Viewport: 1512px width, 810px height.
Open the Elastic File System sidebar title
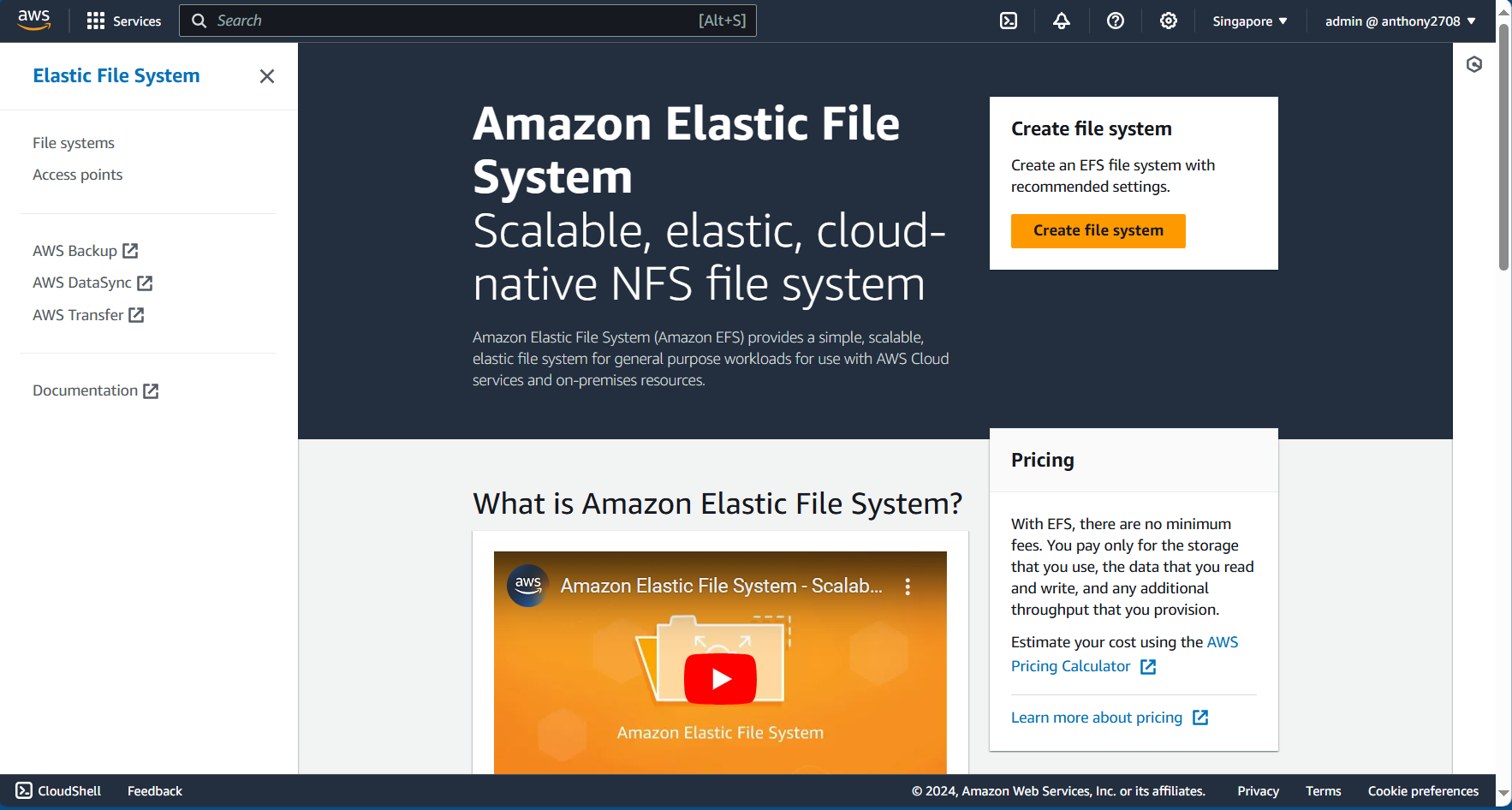tap(116, 75)
